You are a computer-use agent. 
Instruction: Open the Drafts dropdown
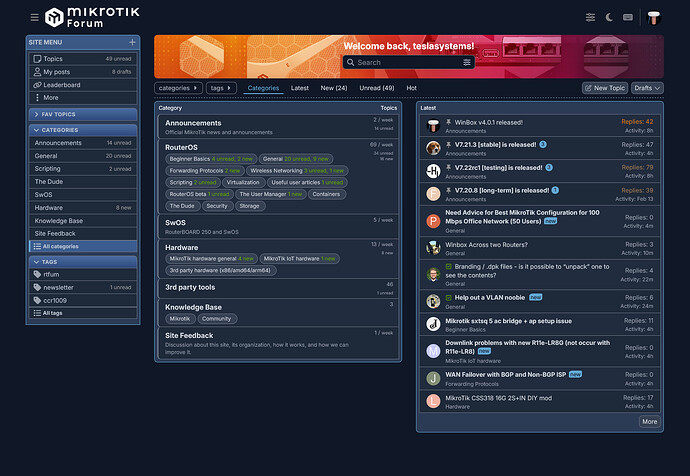point(647,88)
